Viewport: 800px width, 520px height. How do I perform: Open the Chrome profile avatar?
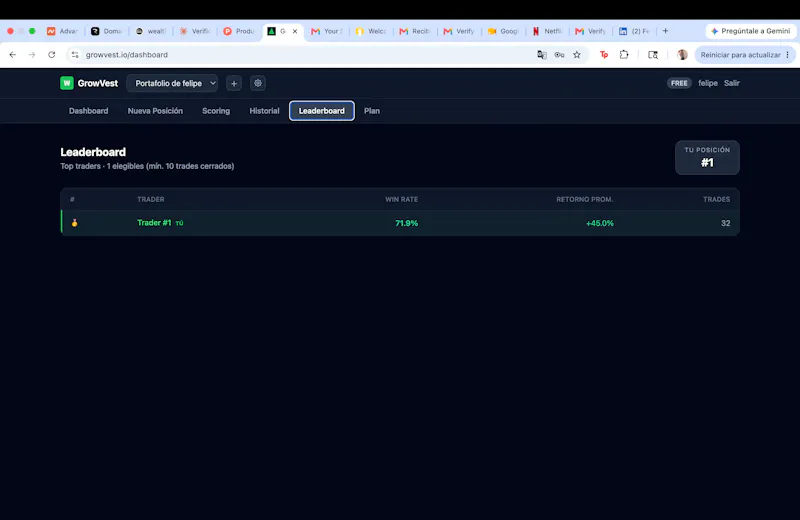point(682,55)
